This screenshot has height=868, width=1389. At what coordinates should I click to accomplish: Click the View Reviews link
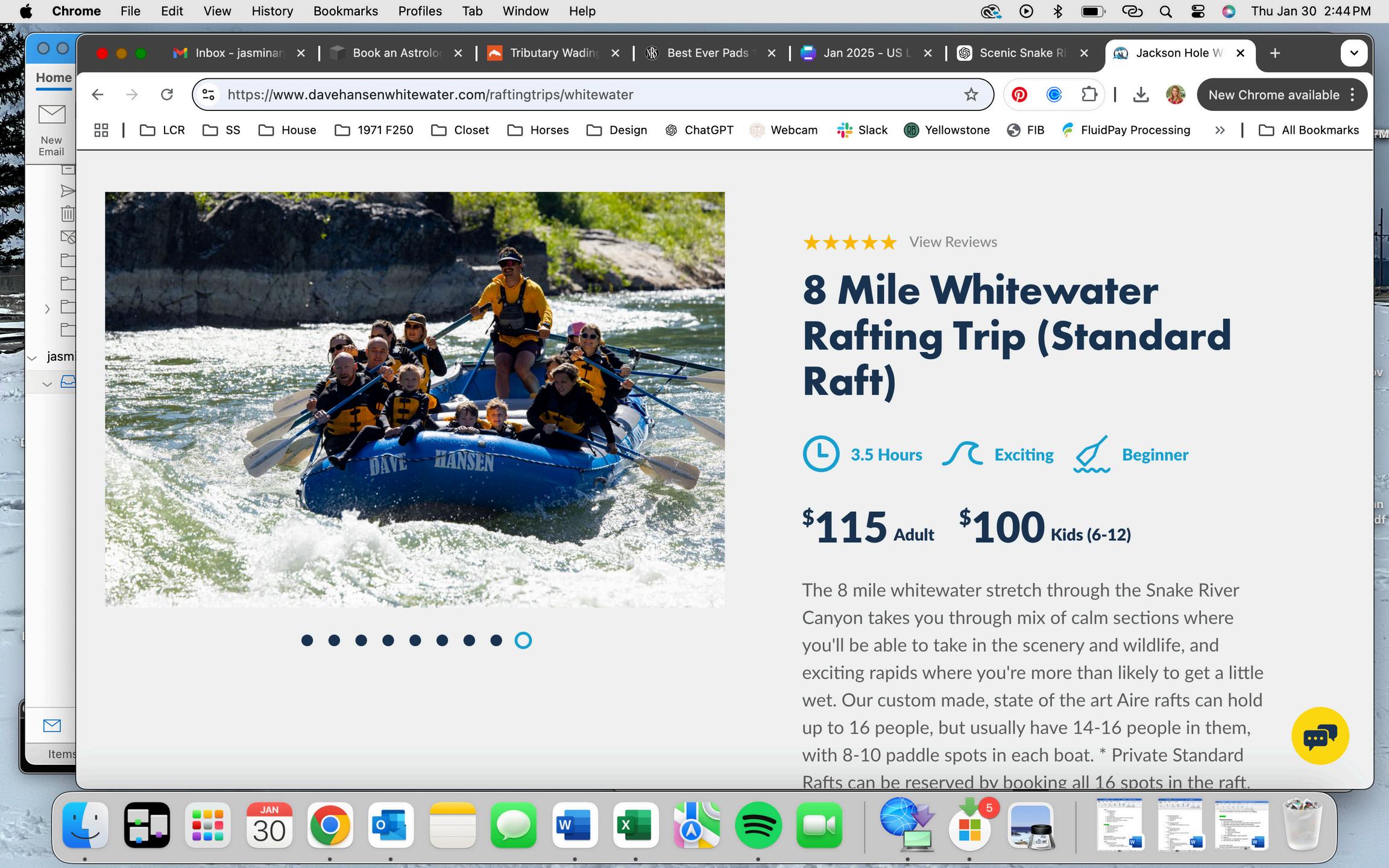click(x=953, y=242)
